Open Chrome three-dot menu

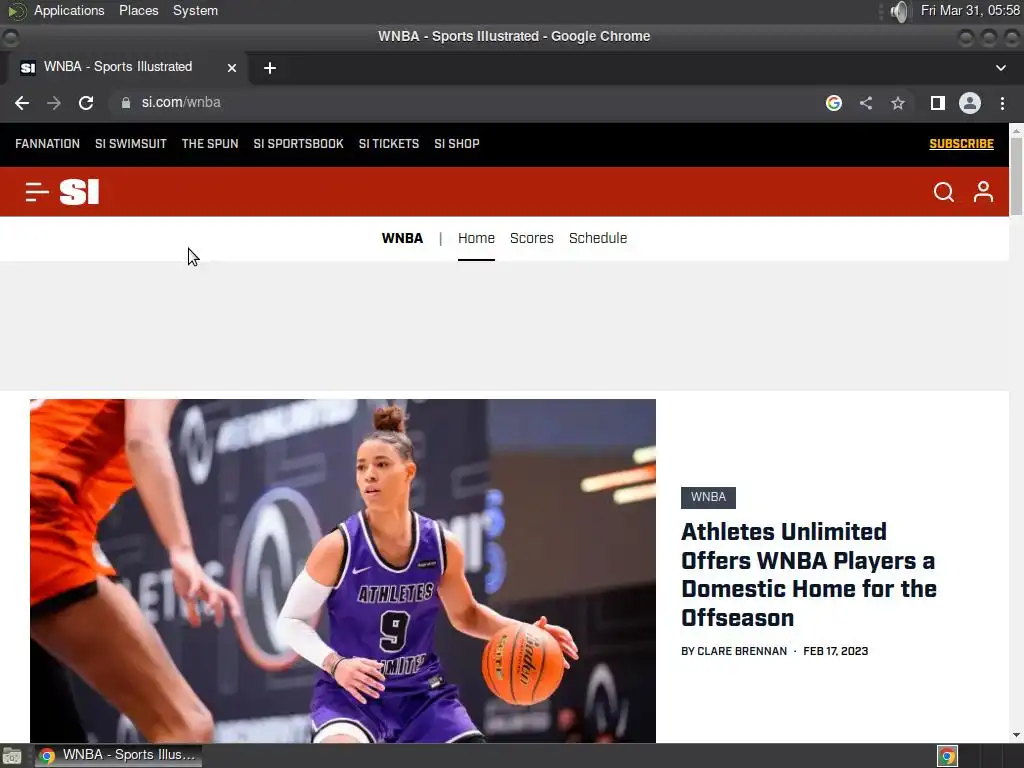[1002, 103]
